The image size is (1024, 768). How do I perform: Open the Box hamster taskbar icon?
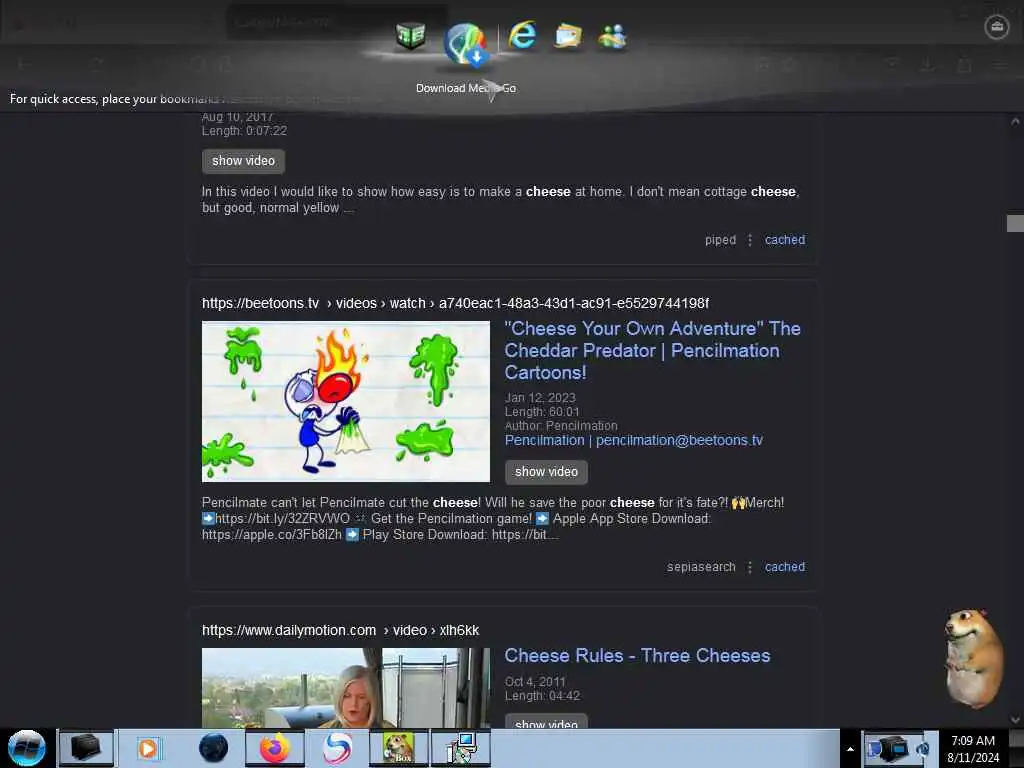[x=398, y=748]
